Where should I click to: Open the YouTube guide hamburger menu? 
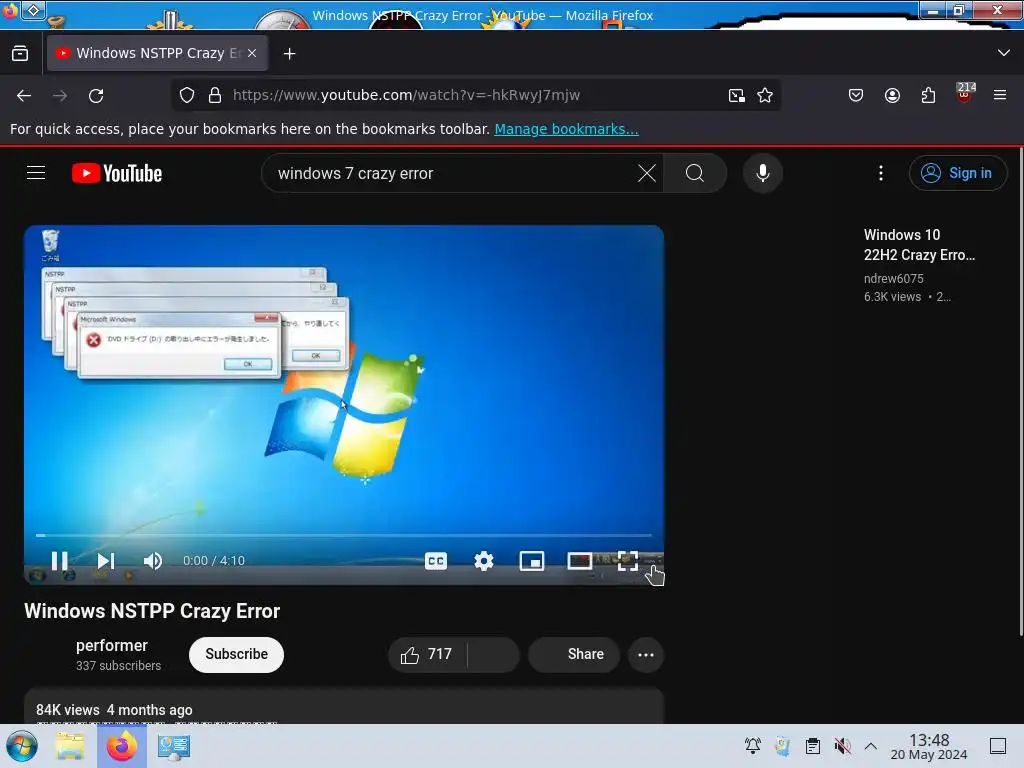point(36,173)
